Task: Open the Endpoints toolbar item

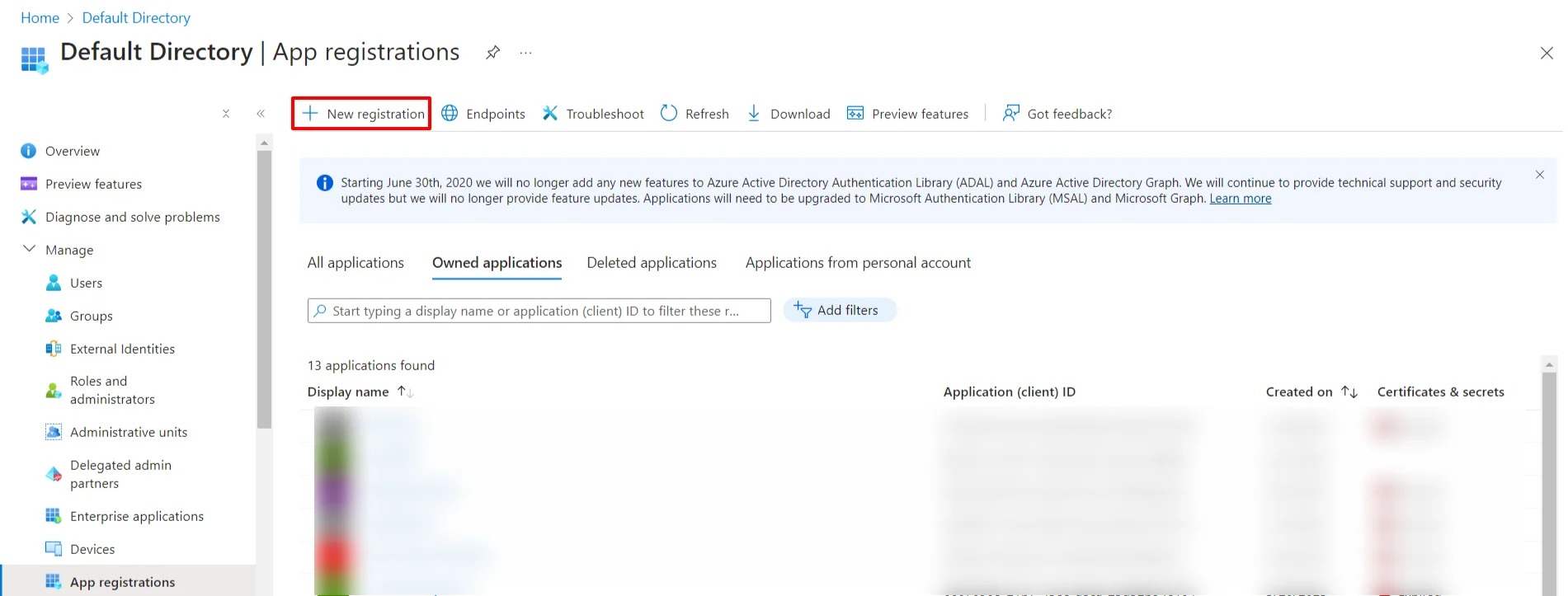Action: point(483,114)
